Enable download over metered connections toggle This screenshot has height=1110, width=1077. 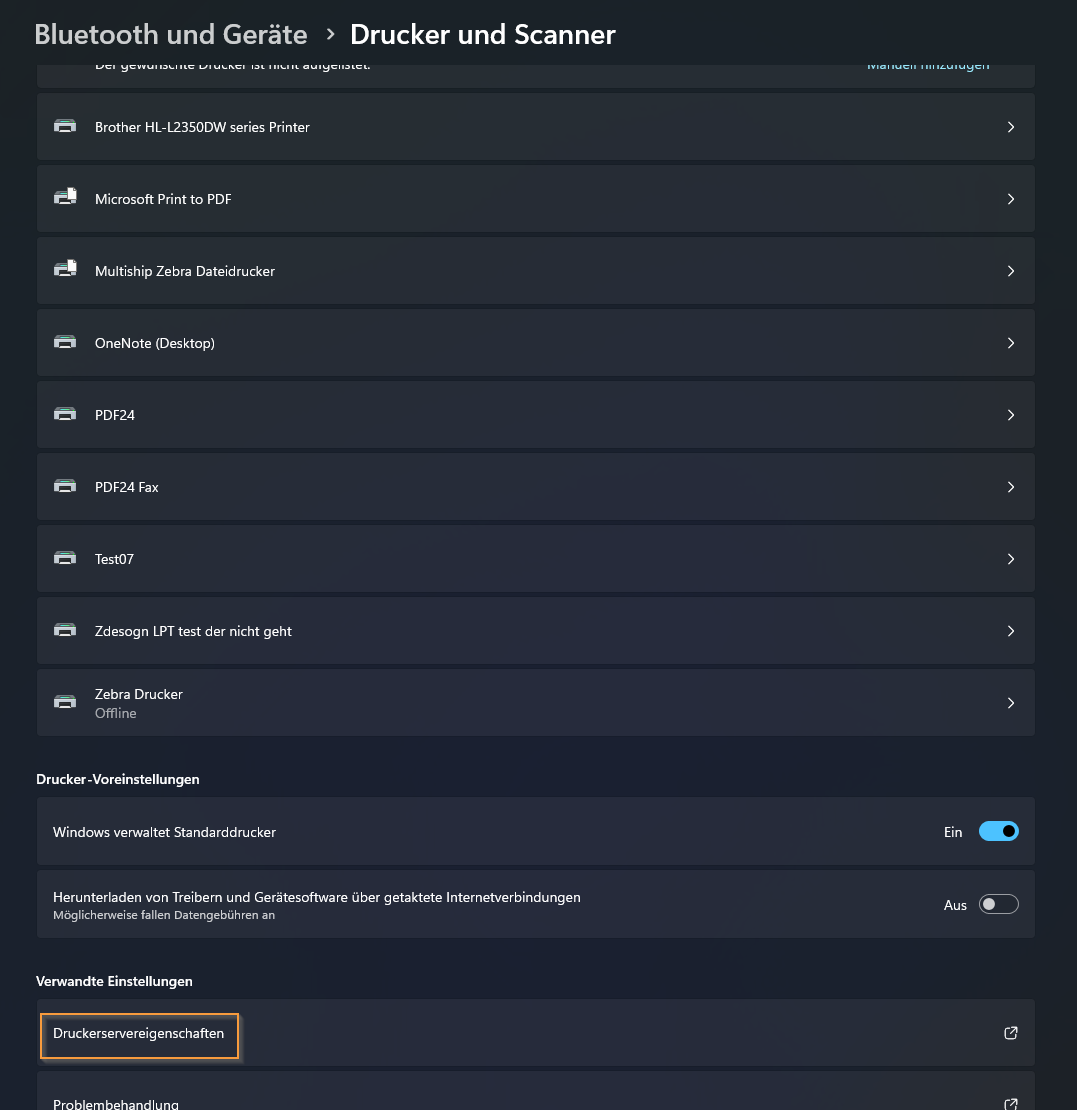pyautogui.click(x=998, y=904)
